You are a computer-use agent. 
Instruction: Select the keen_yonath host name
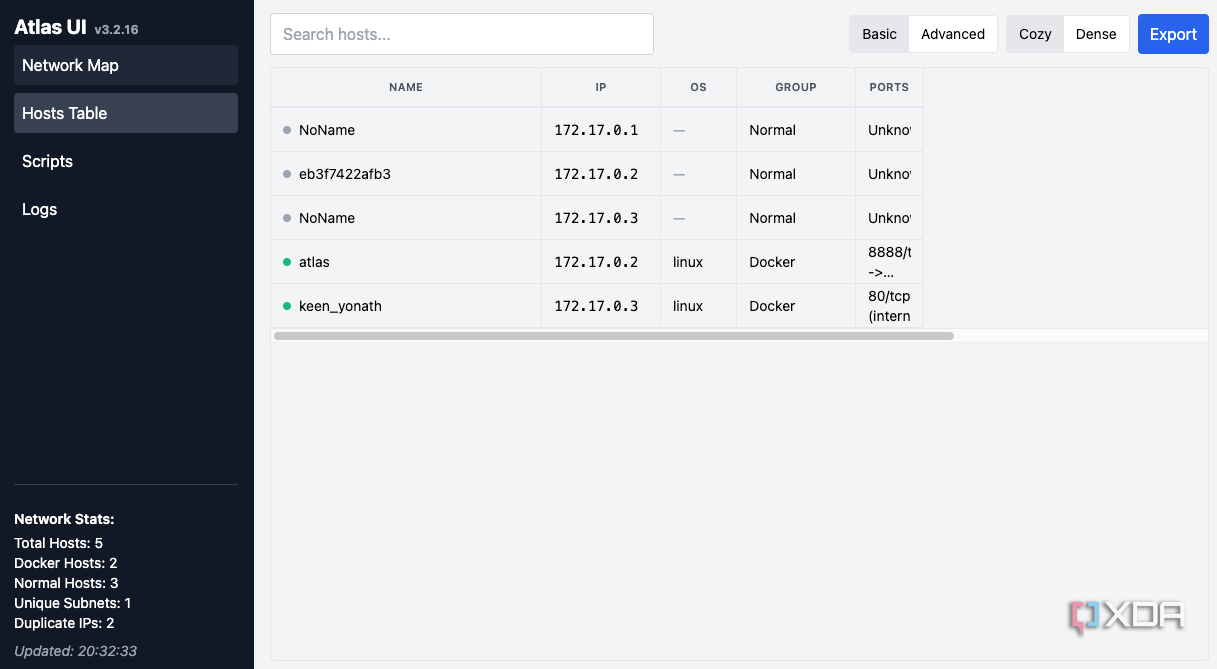340,306
